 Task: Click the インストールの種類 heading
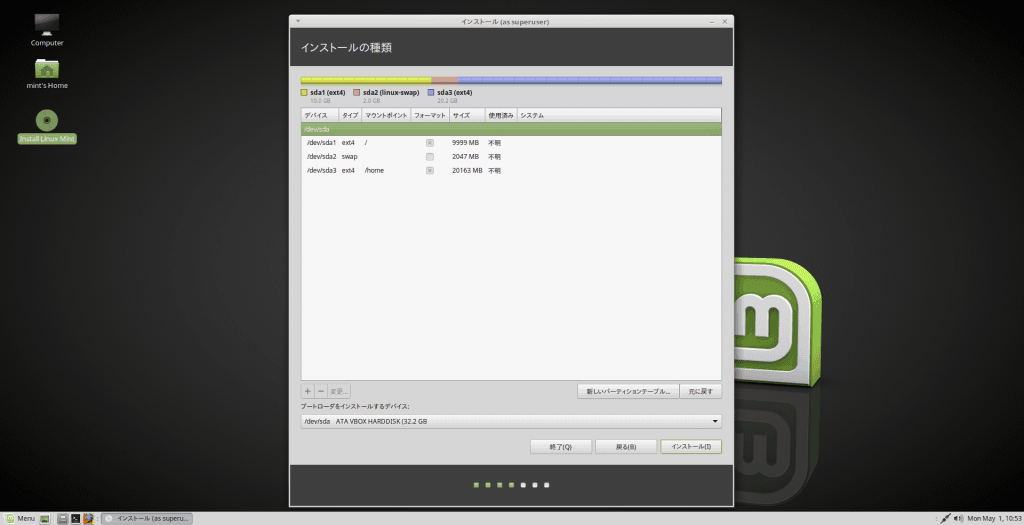(x=346, y=48)
